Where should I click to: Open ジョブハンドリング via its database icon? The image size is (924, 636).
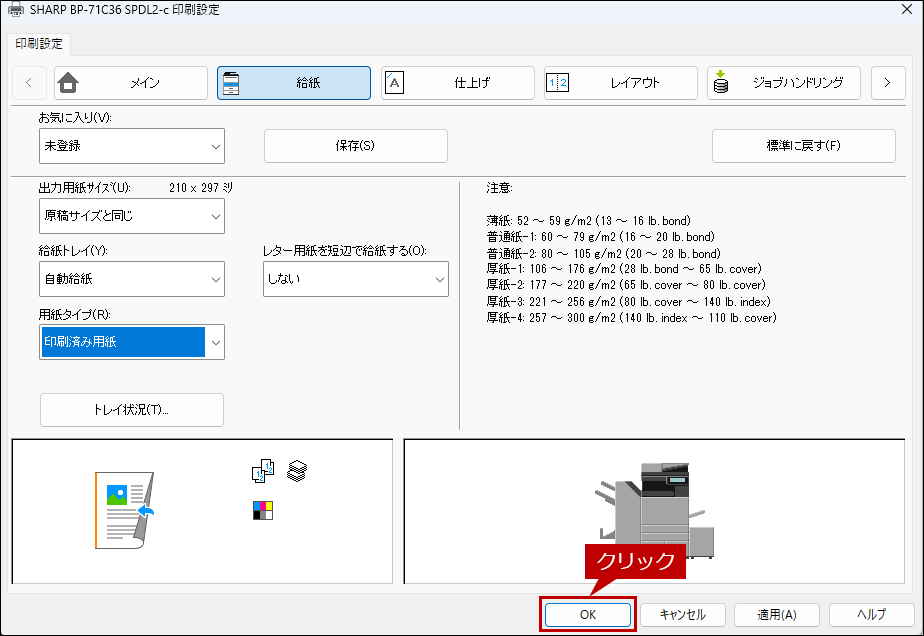tap(720, 83)
